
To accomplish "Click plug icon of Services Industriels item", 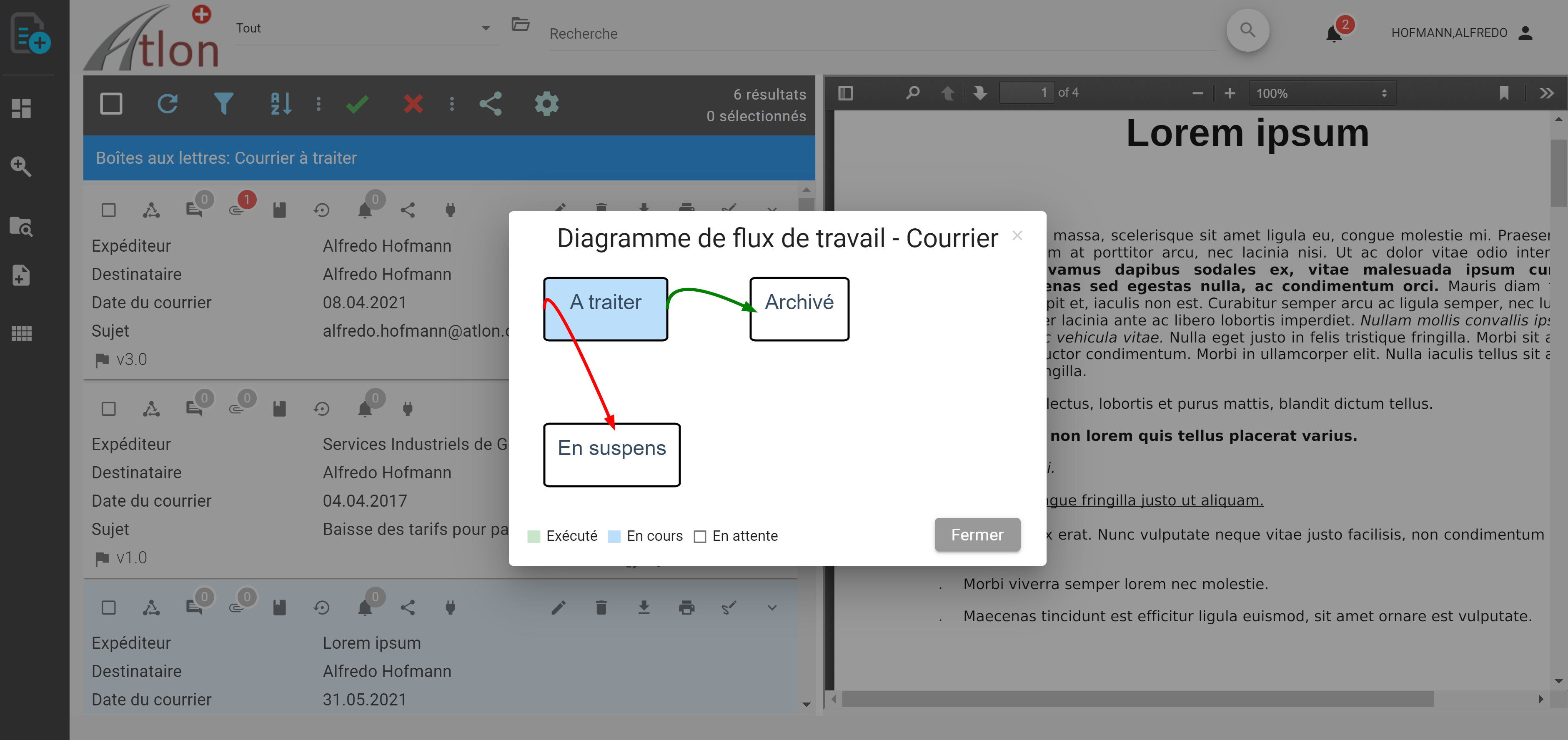I will pos(408,409).
